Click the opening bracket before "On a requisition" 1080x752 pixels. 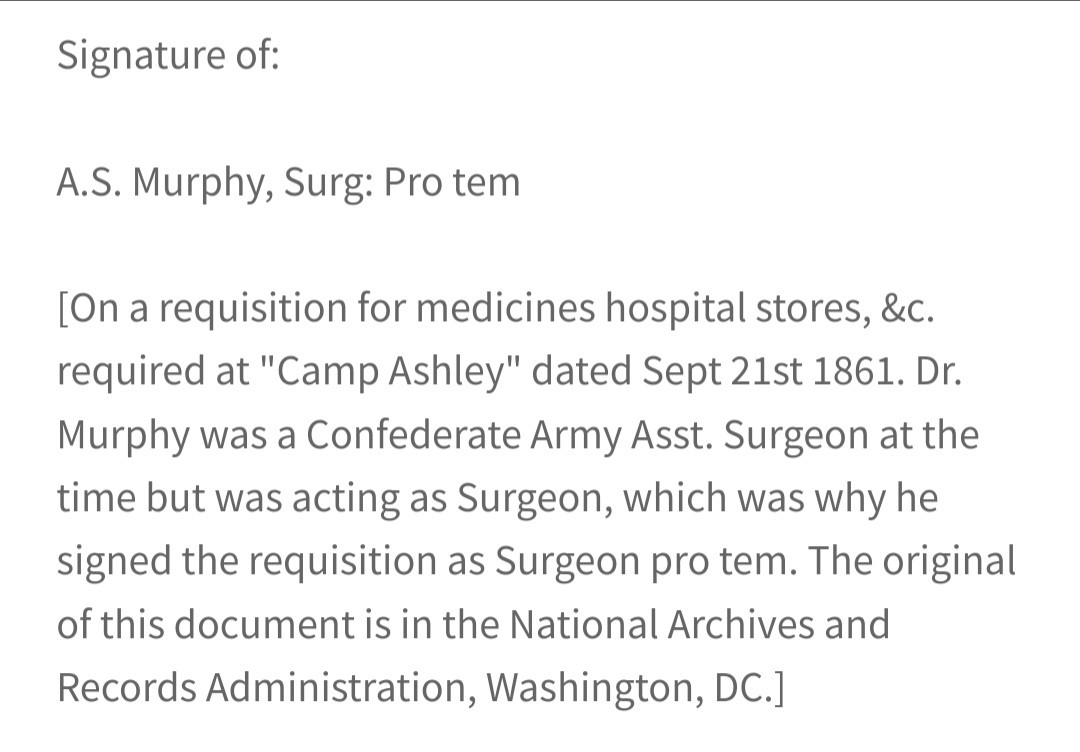coord(63,308)
